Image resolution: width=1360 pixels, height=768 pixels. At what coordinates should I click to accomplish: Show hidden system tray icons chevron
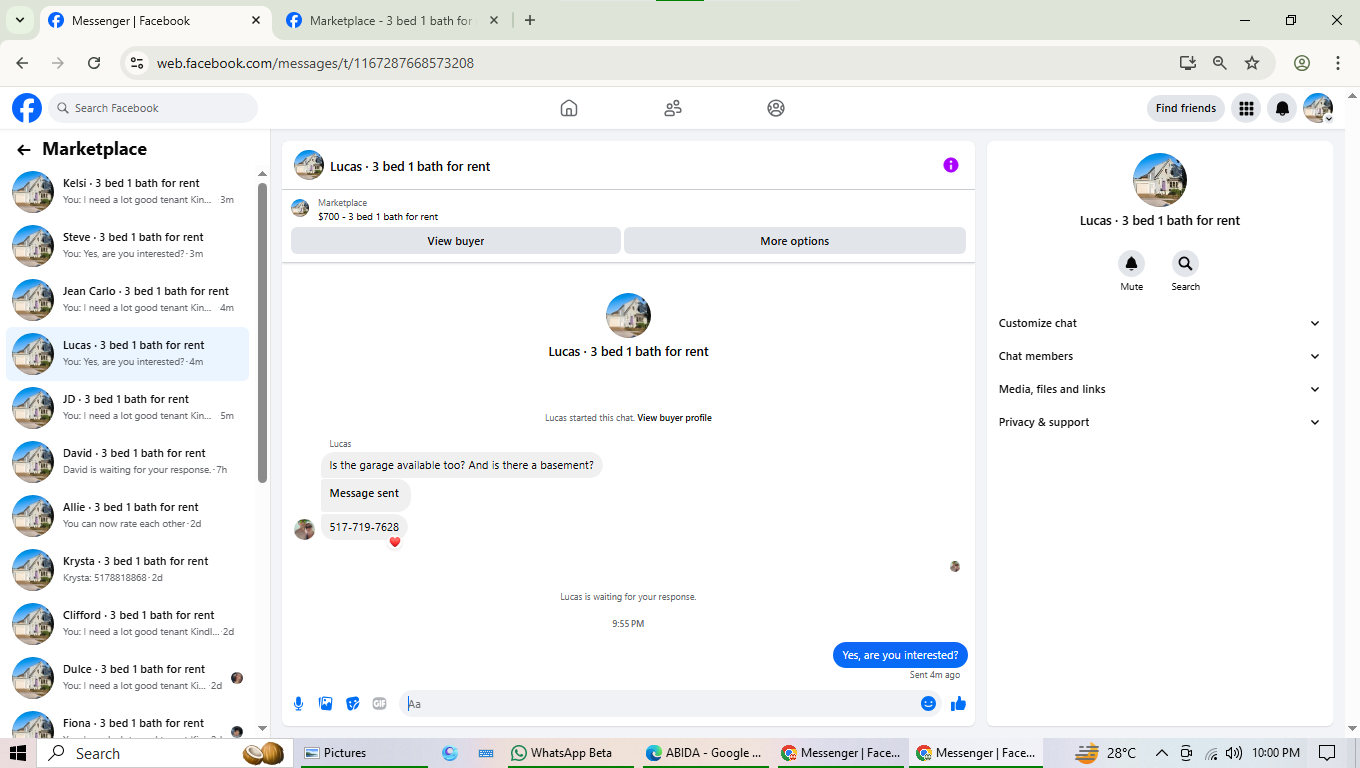click(1162, 753)
